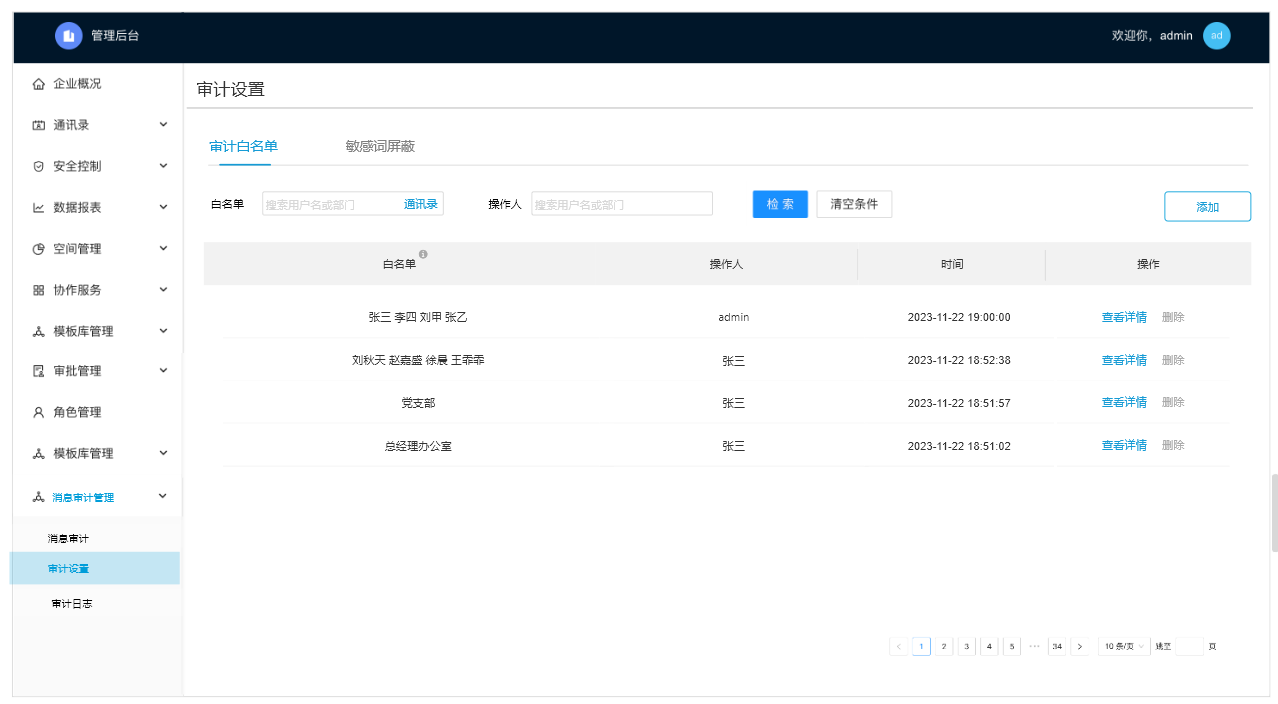Switch to the 审计白名单 tab
Screen dimensions: 1278x704
coord(243,146)
